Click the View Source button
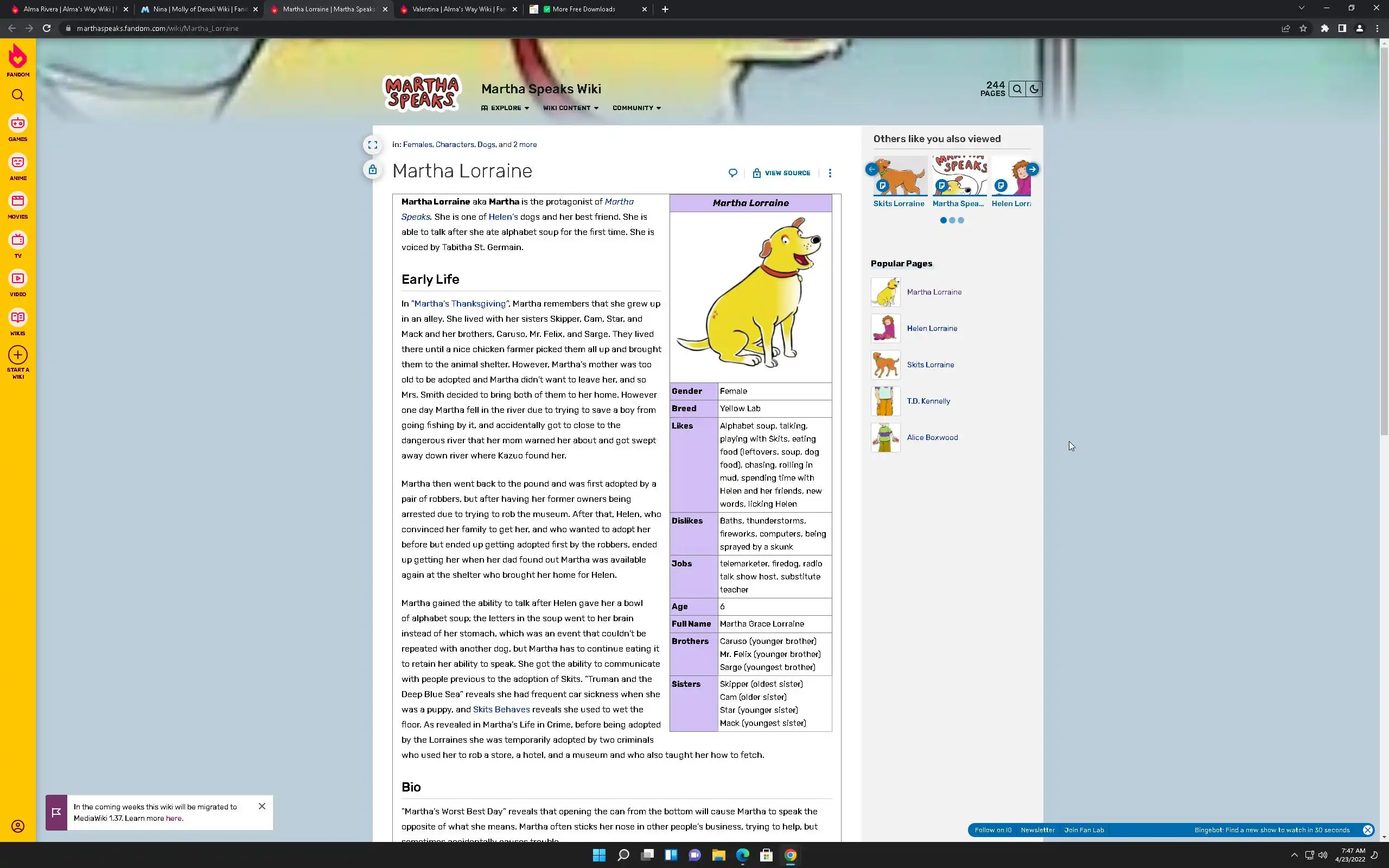1389x868 pixels. (x=782, y=173)
